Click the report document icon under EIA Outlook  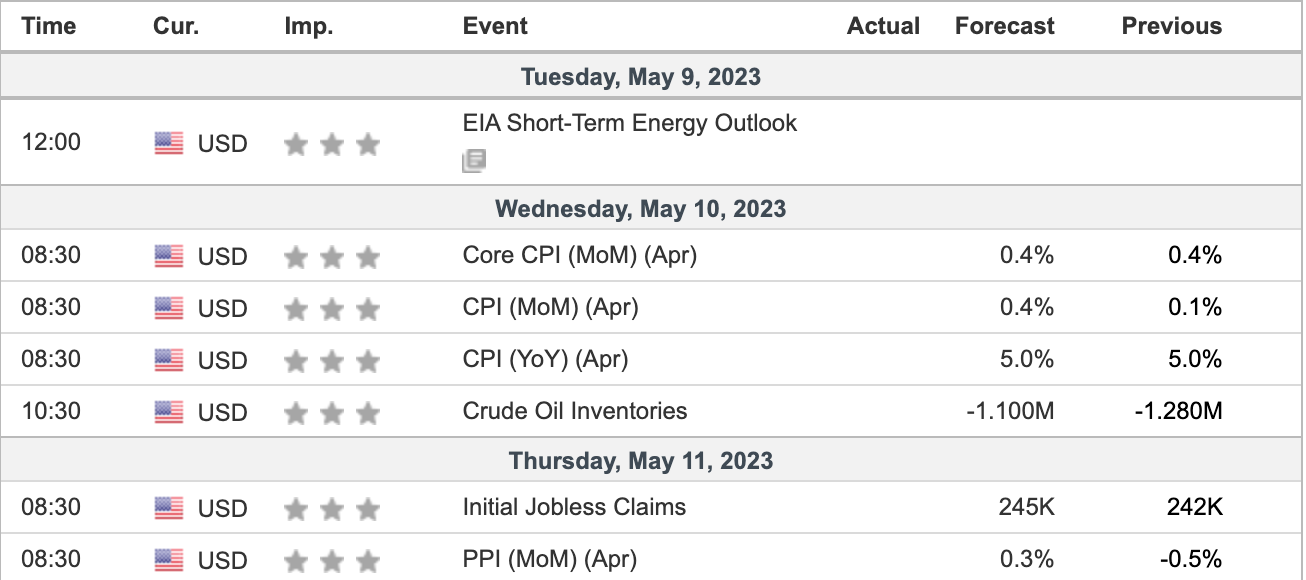click(x=474, y=160)
